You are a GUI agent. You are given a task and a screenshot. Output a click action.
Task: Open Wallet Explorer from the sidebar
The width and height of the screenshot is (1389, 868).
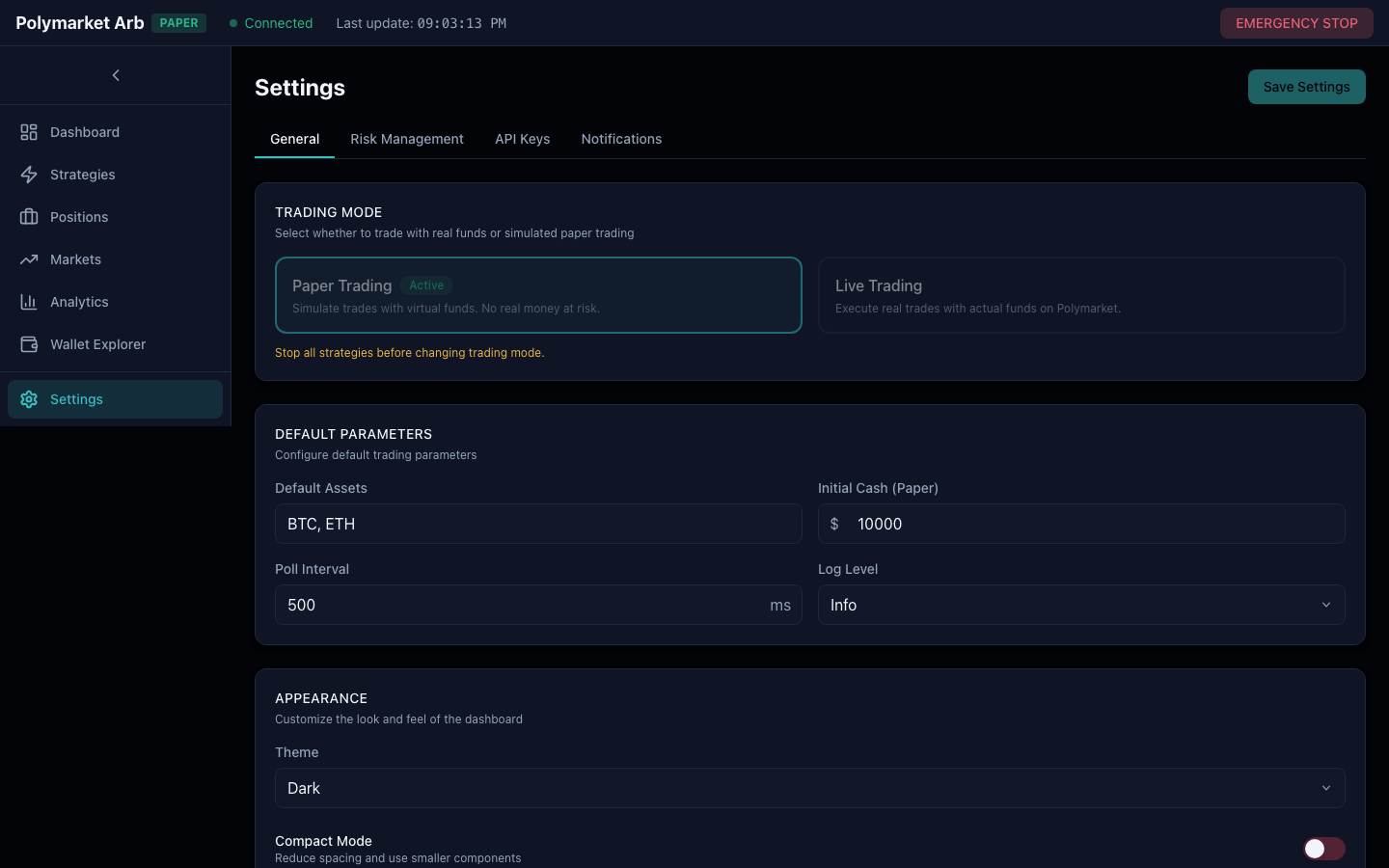point(97,344)
